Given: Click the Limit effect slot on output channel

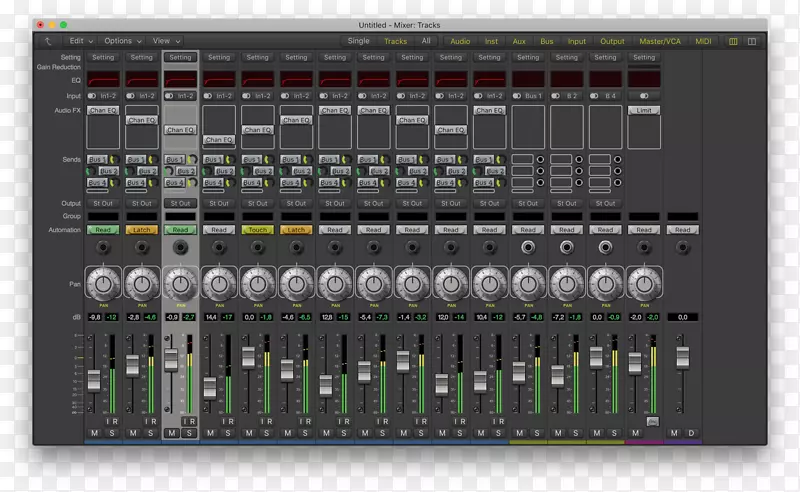Looking at the screenshot, I should click(644, 110).
